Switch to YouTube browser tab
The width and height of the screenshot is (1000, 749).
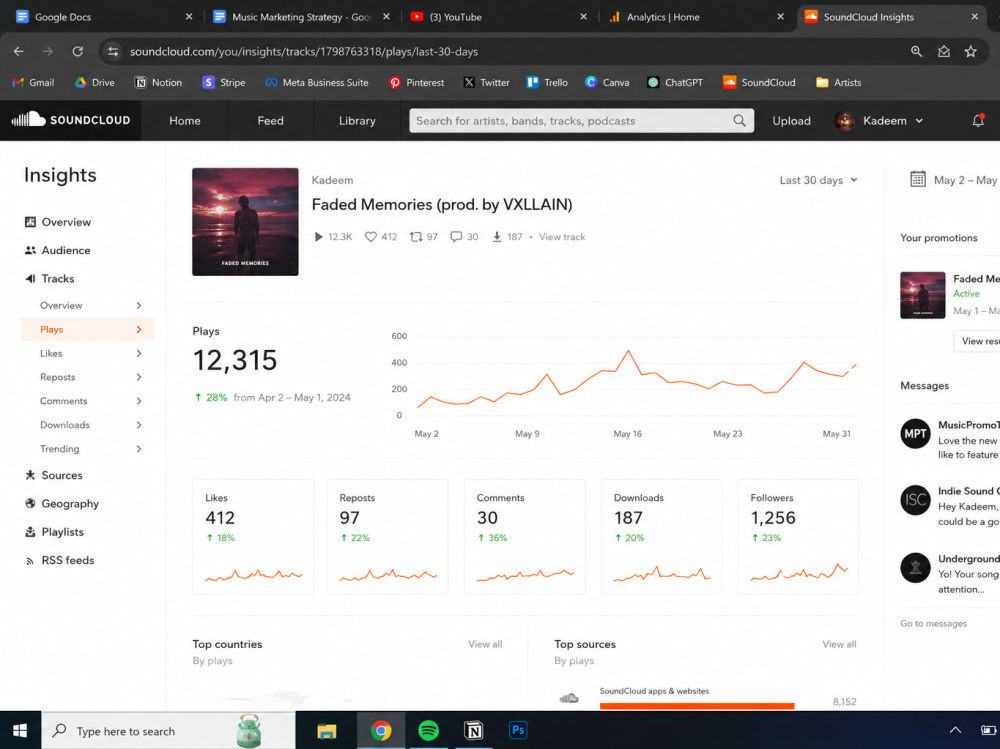pyautogui.click(x=497, y=17)
